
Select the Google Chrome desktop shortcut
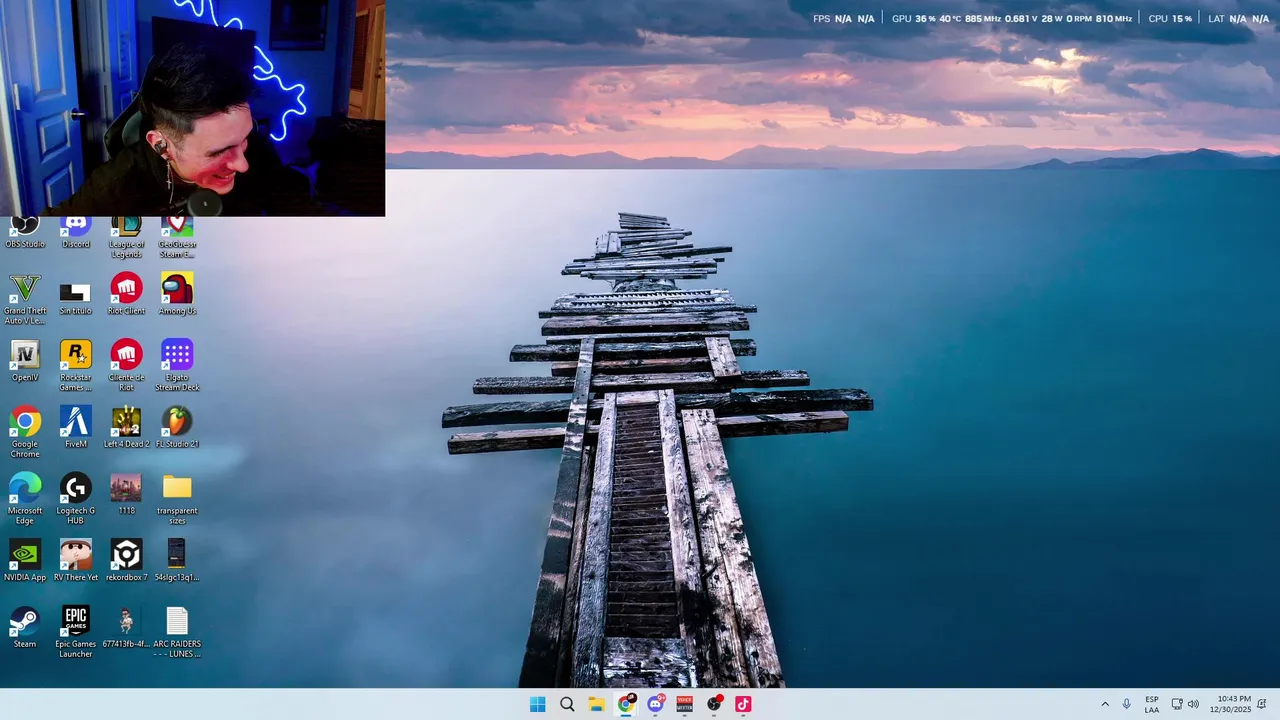coord(25,432)
